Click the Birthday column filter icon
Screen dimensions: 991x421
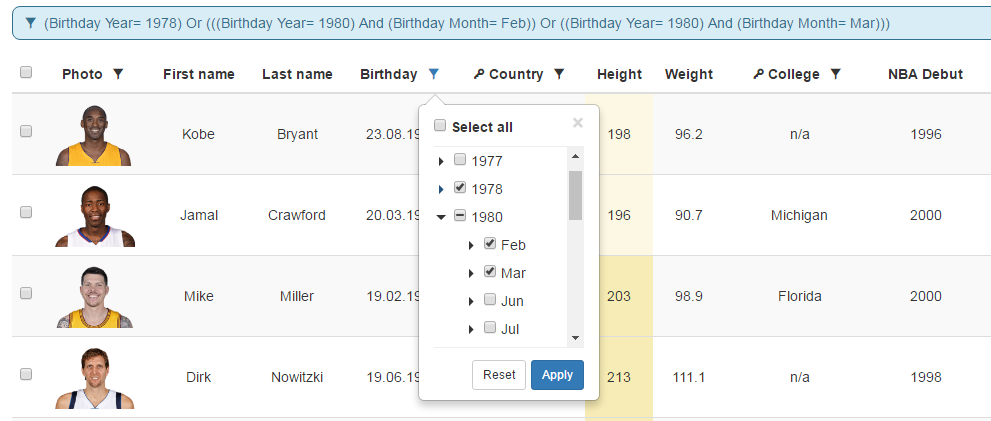pos(433,74)
